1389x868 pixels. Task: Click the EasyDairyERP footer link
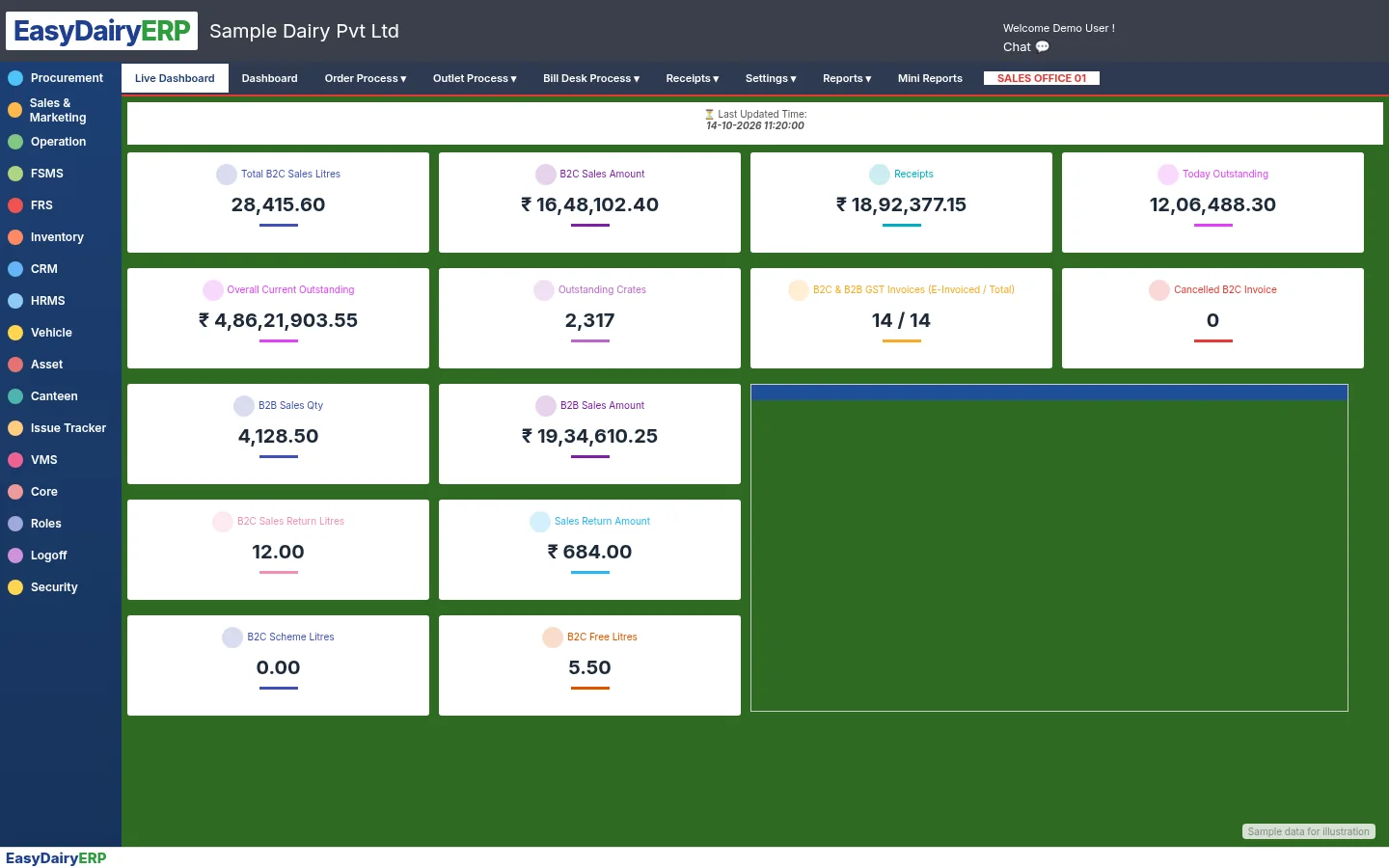56,858
